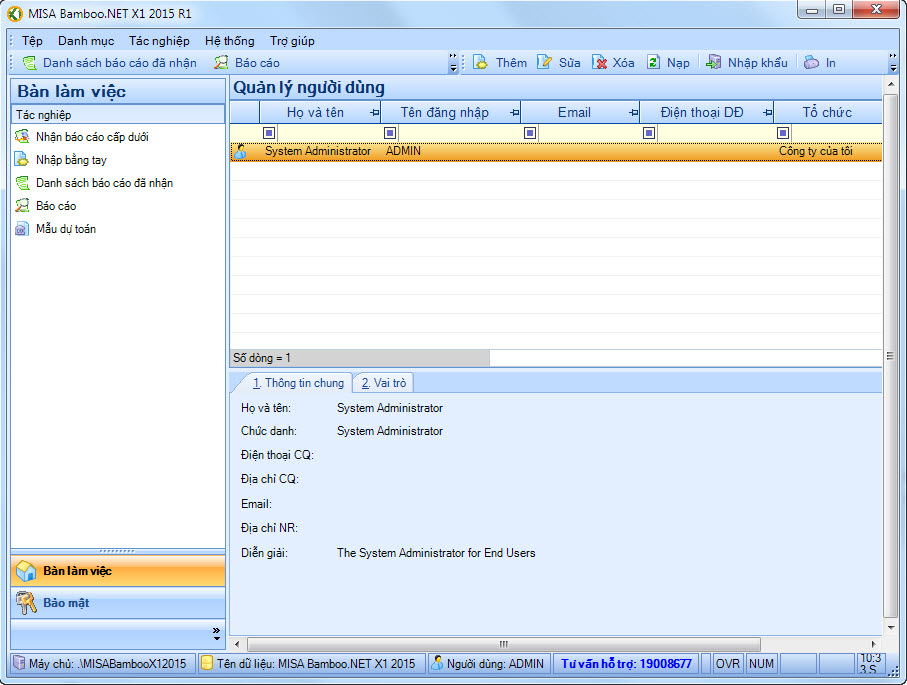Click the Bàn làm việc house icon
This screenshot has width=907, height=685.
26,571
